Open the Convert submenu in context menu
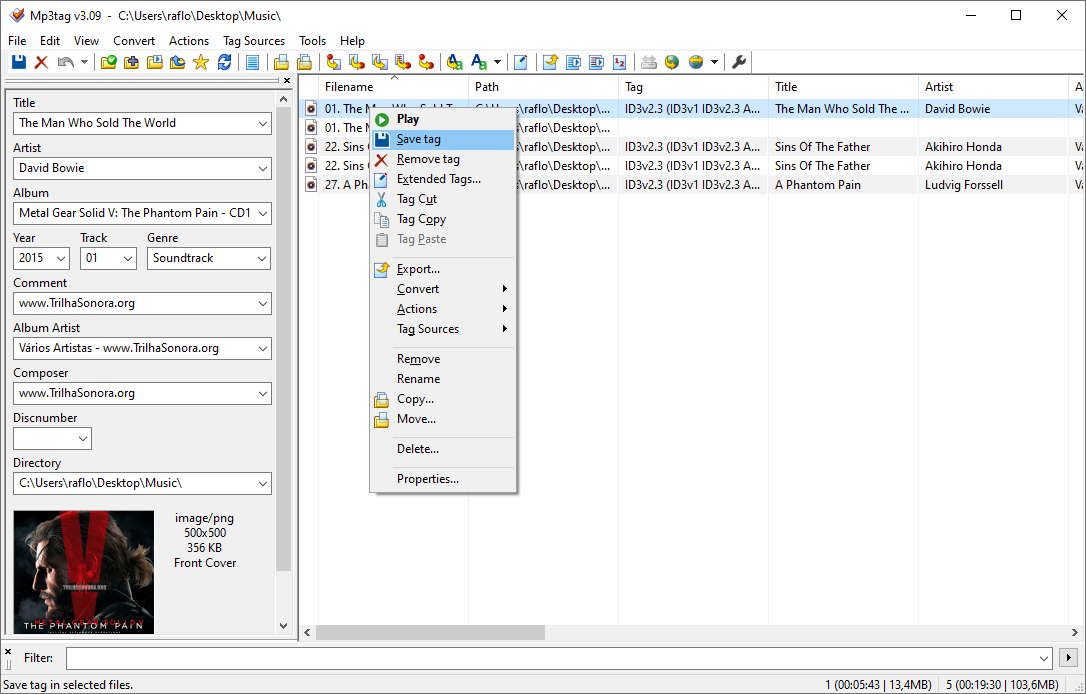 (x=418, y=289)
